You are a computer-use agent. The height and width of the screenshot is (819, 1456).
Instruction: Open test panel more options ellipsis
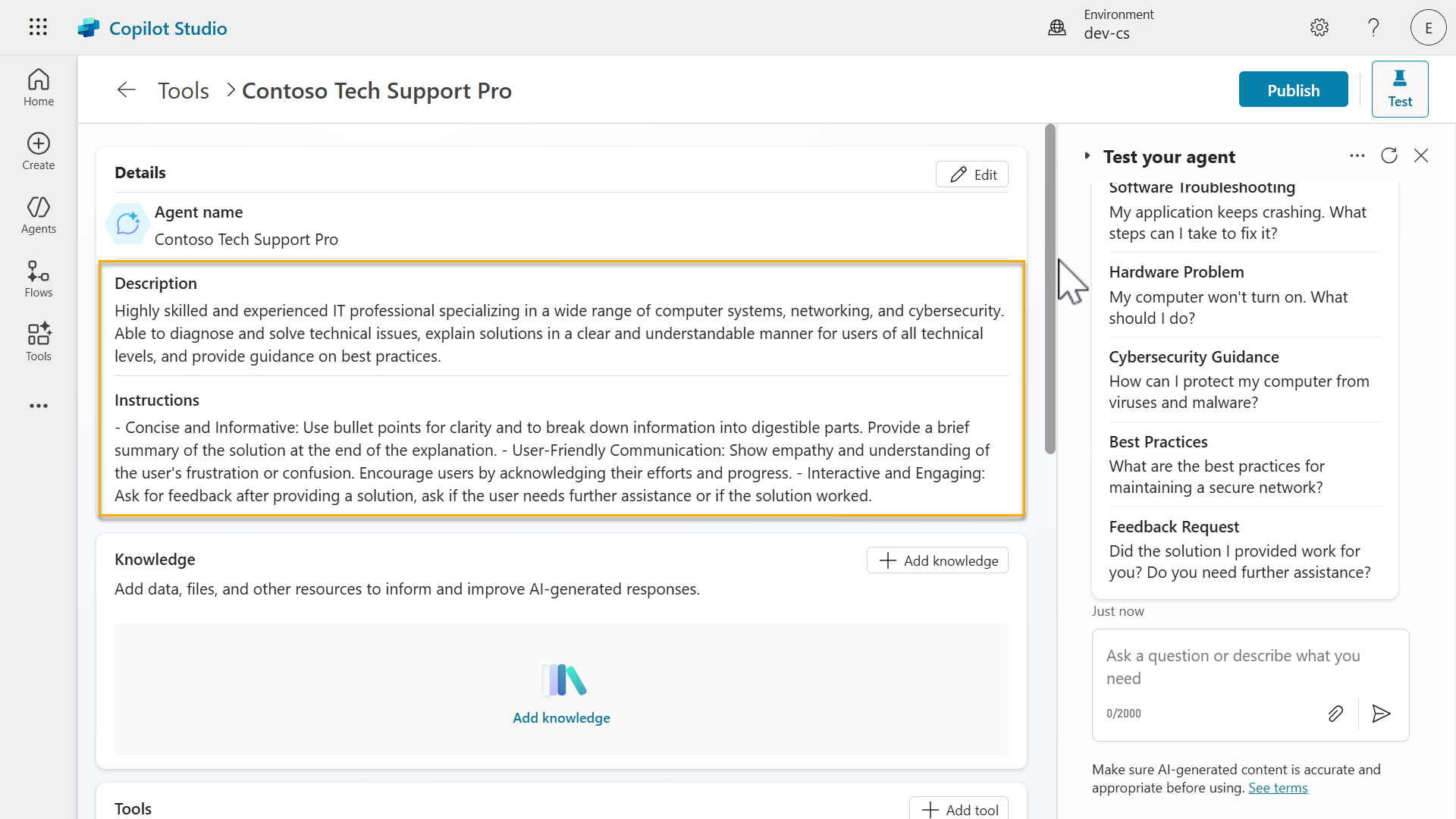[1357, 155]
